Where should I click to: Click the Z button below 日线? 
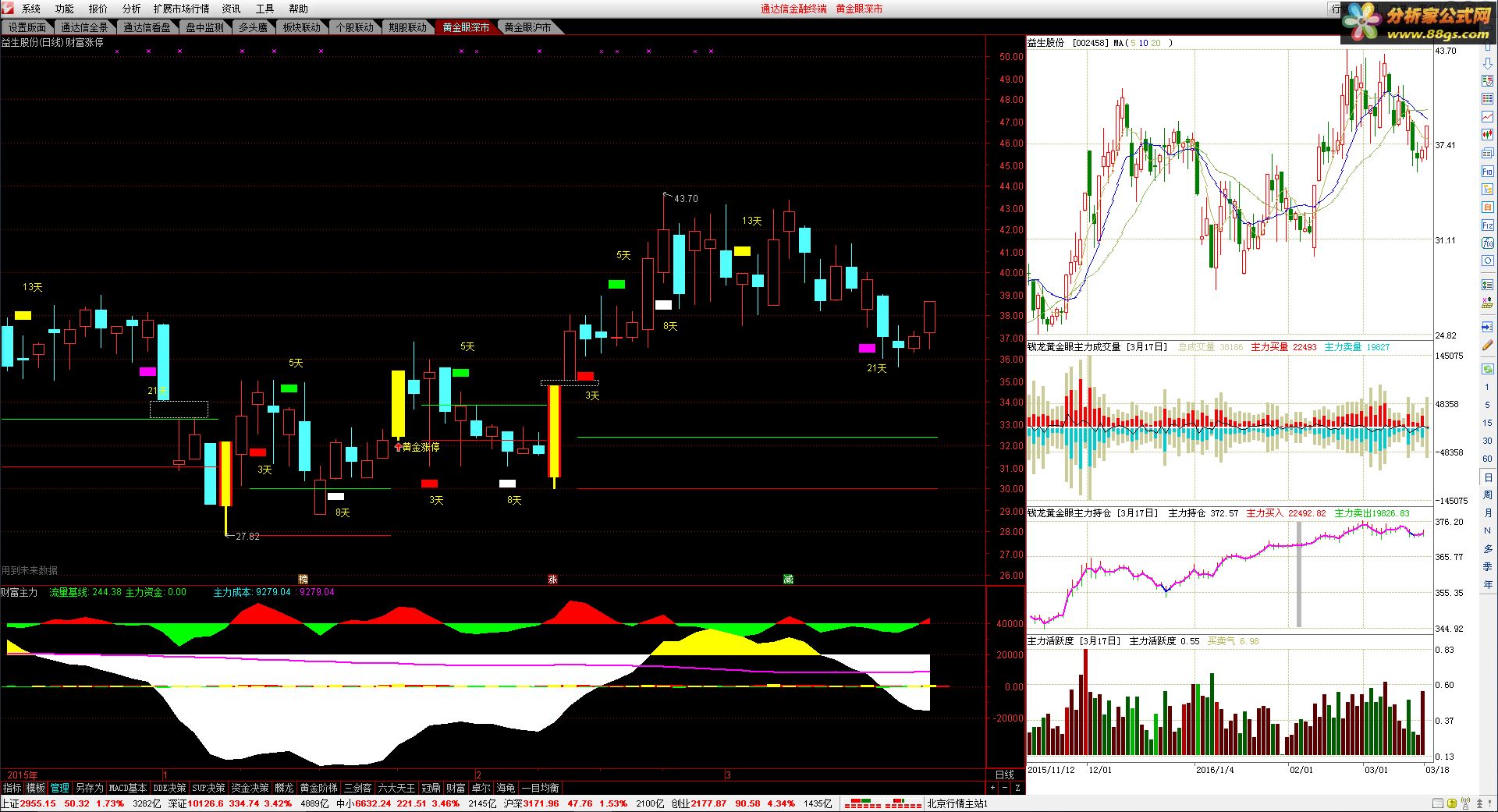1017,789
